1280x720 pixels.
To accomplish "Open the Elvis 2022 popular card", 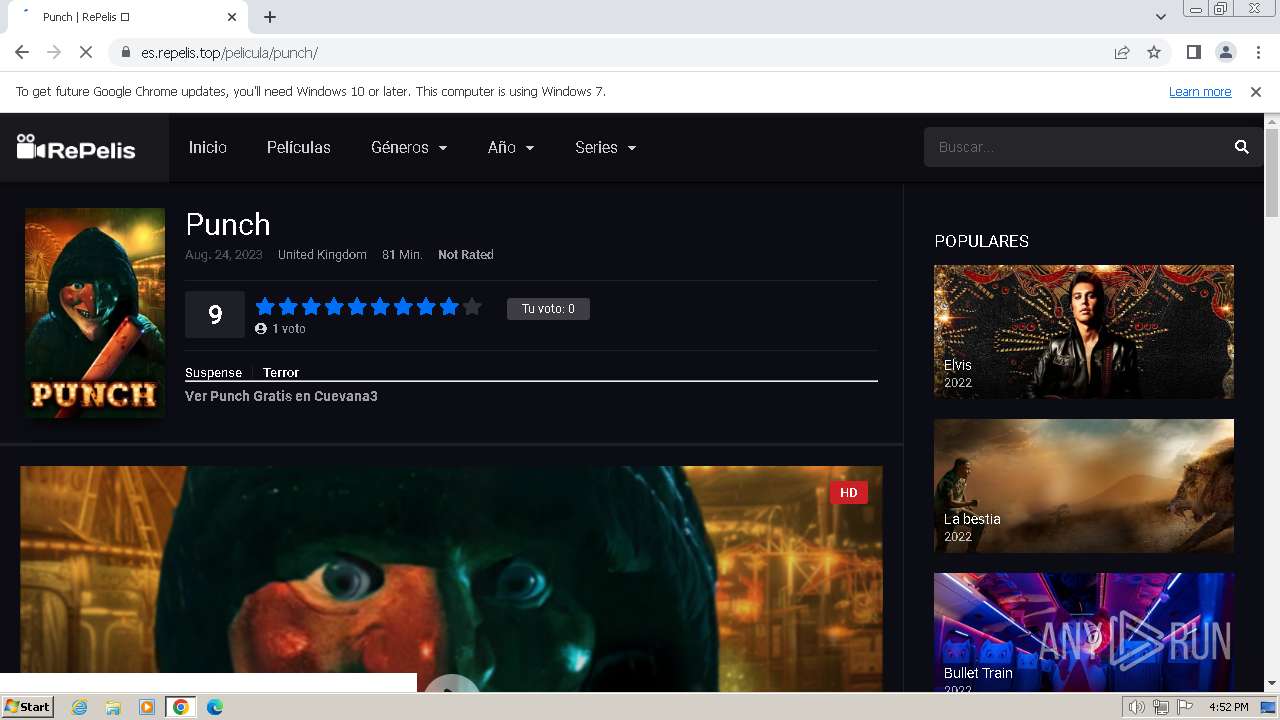I will pos(1084,331).
